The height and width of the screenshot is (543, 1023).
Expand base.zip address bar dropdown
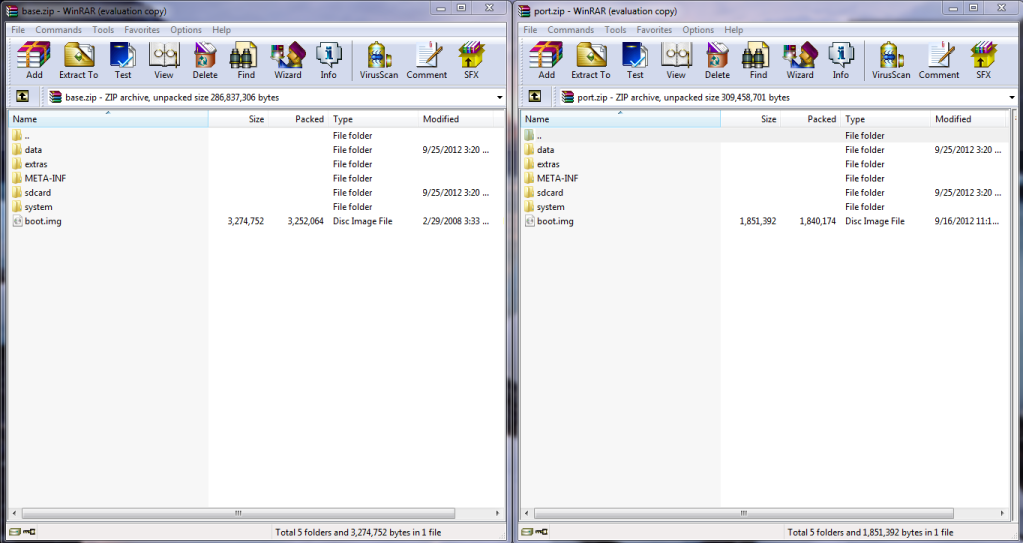(x=499, y=97)
